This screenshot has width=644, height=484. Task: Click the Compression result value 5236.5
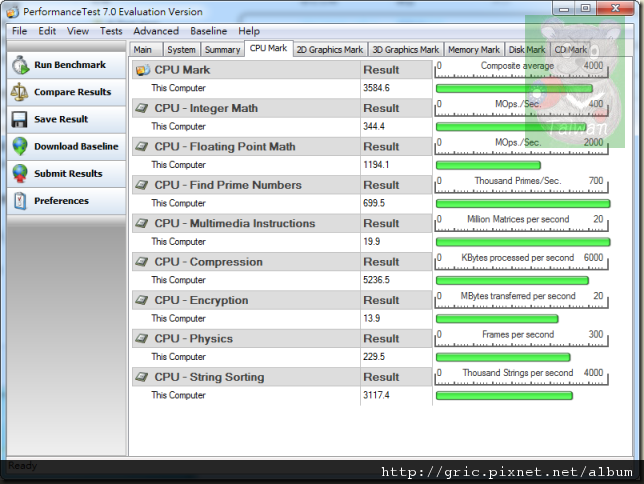click(376, 280)
